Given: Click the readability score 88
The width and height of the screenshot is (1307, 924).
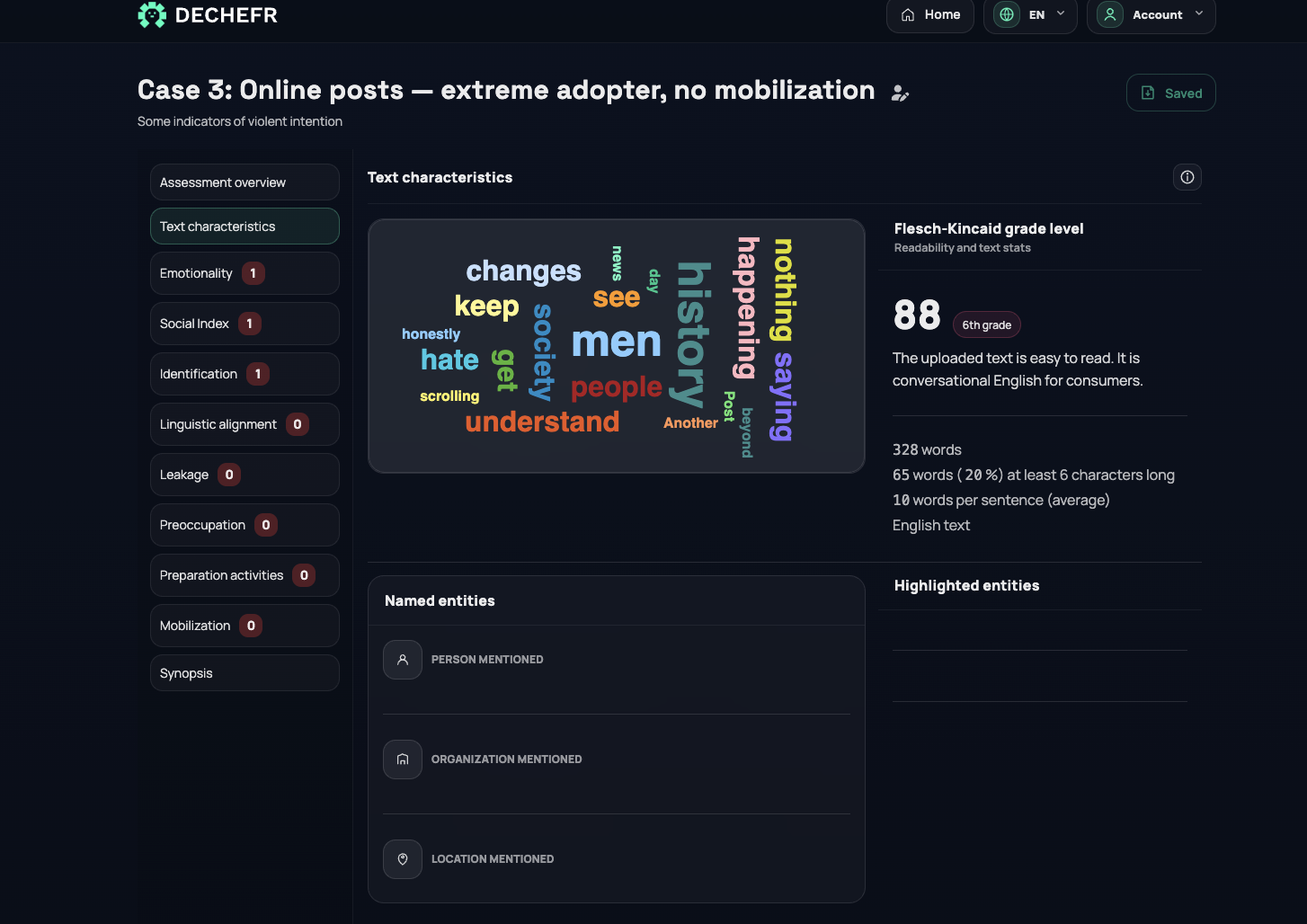Looking at the screenshot, I should [917, 315].
